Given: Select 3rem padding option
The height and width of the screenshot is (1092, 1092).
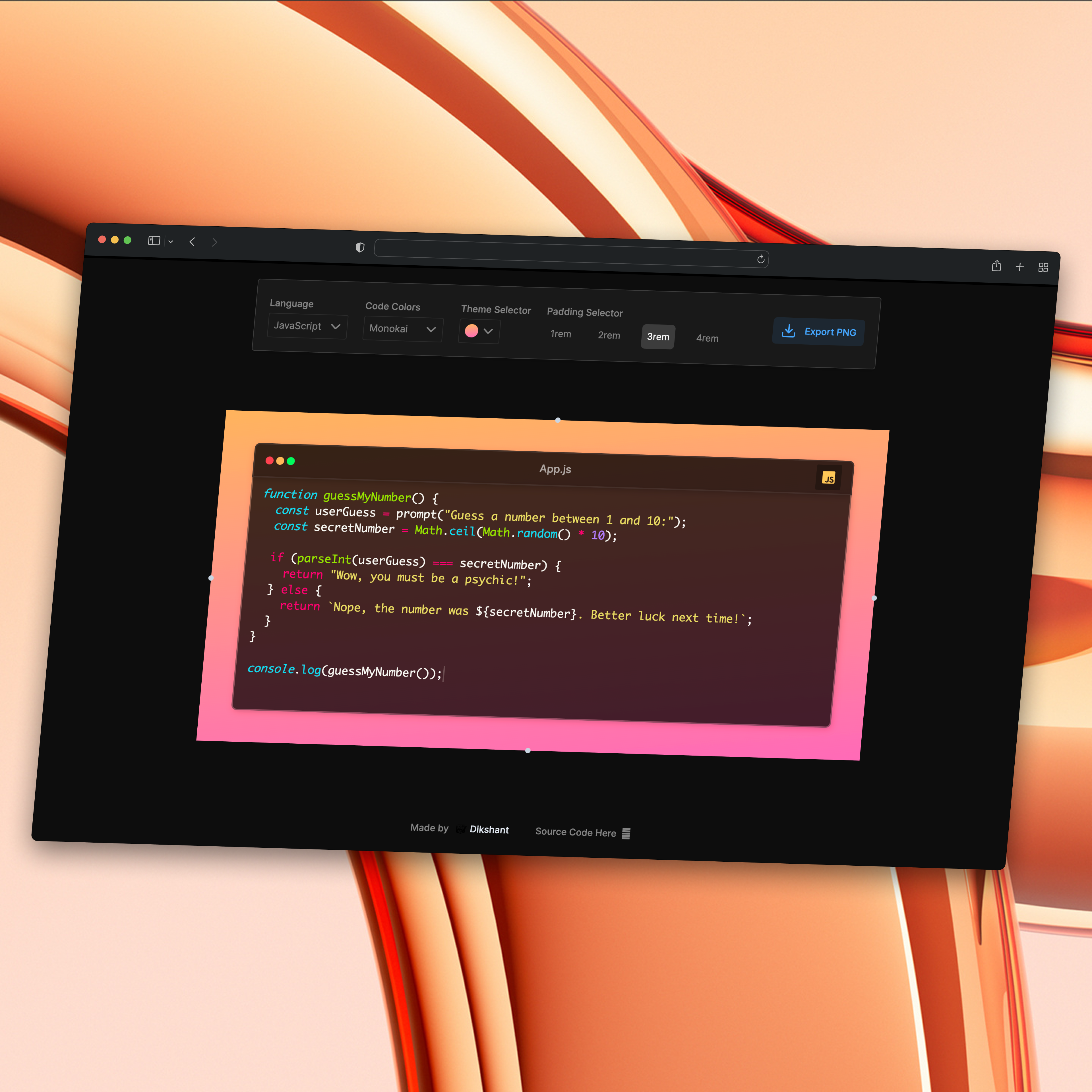Looking at the screenshot, I should tap(658, 337).
